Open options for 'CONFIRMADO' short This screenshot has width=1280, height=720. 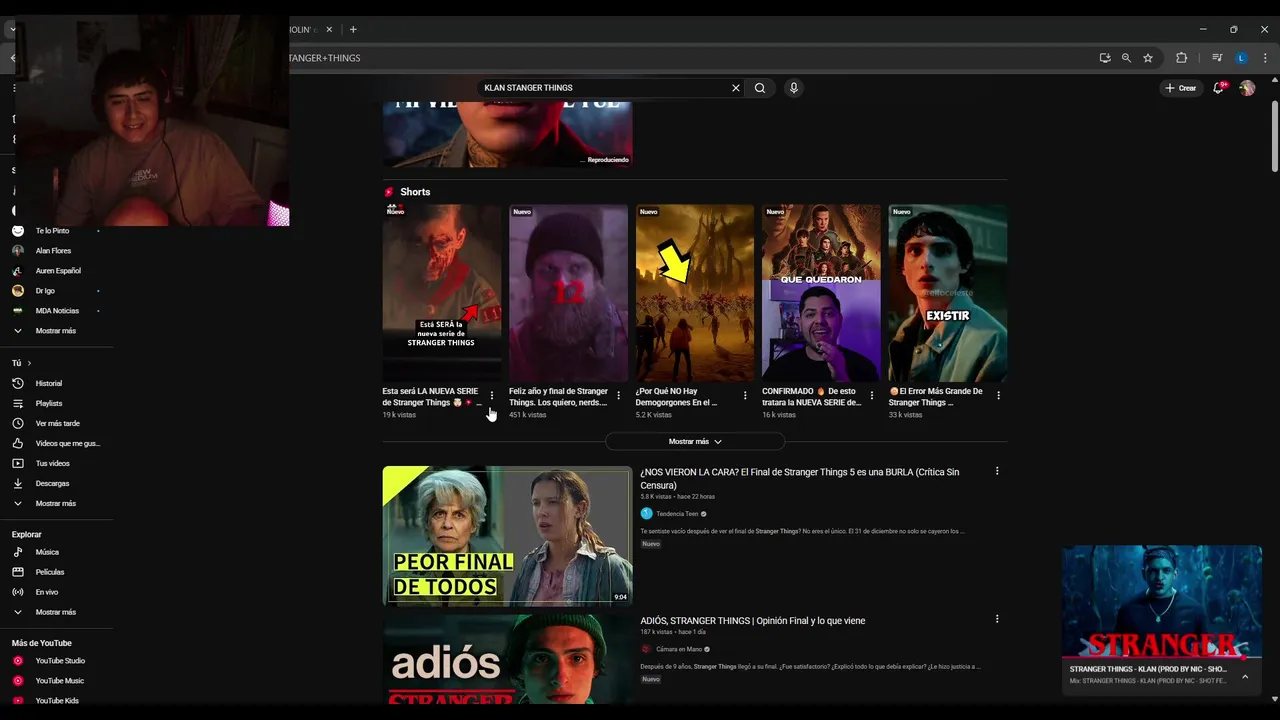[x=871, y=396]
